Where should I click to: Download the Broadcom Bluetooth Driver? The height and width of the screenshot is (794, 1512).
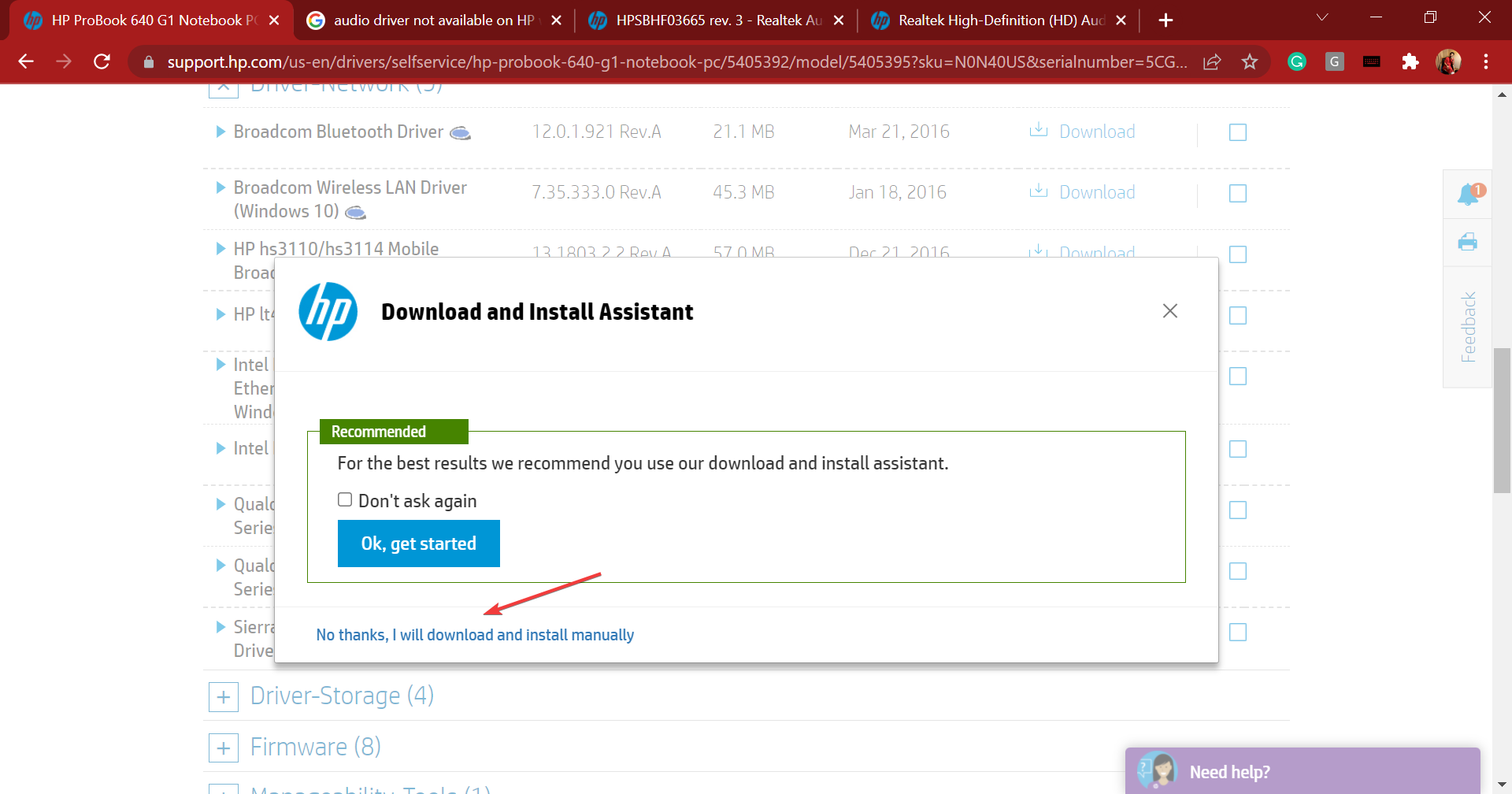coord(1097,132)
